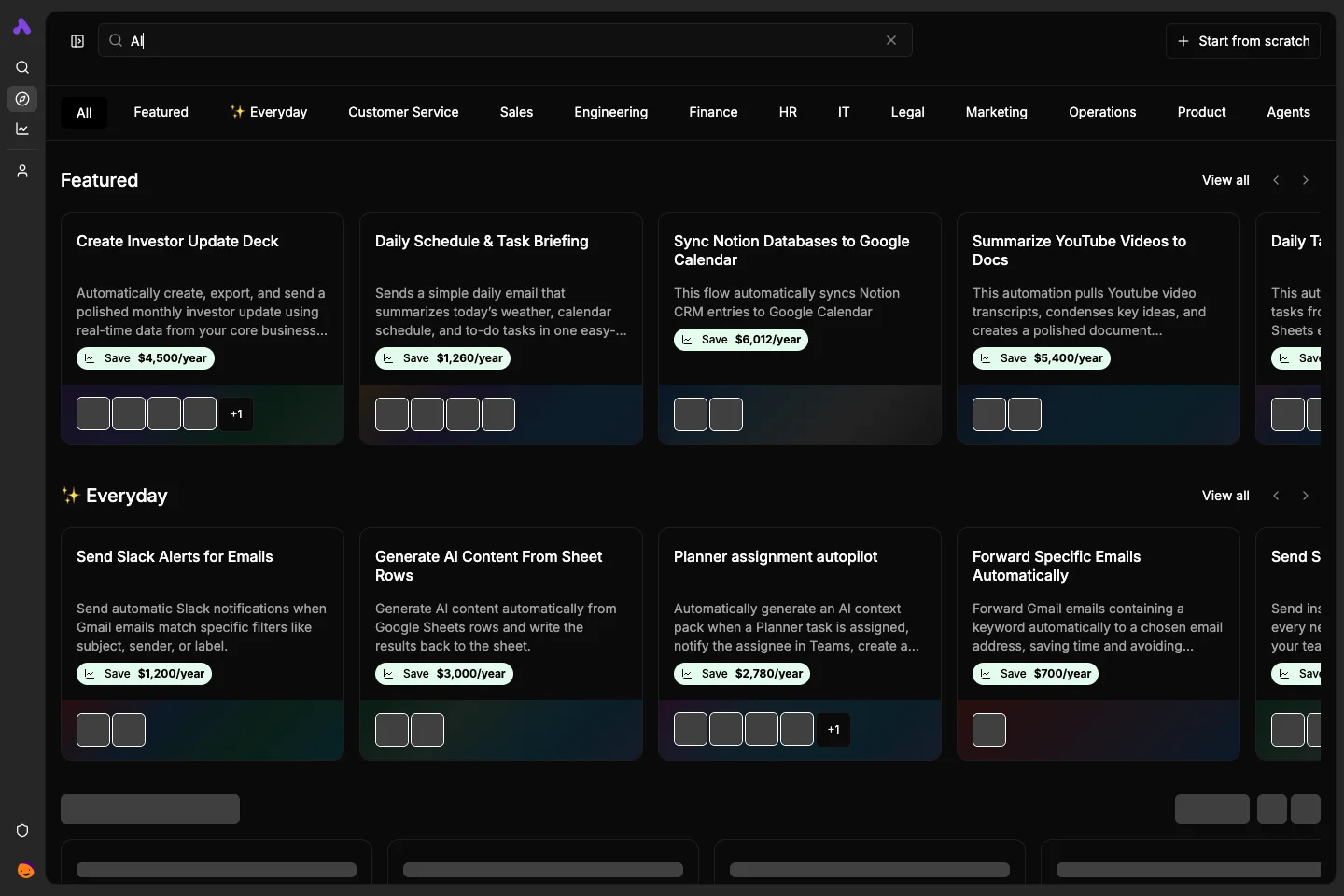
Task: Open the Product tab
Action: click(1201, 112)
